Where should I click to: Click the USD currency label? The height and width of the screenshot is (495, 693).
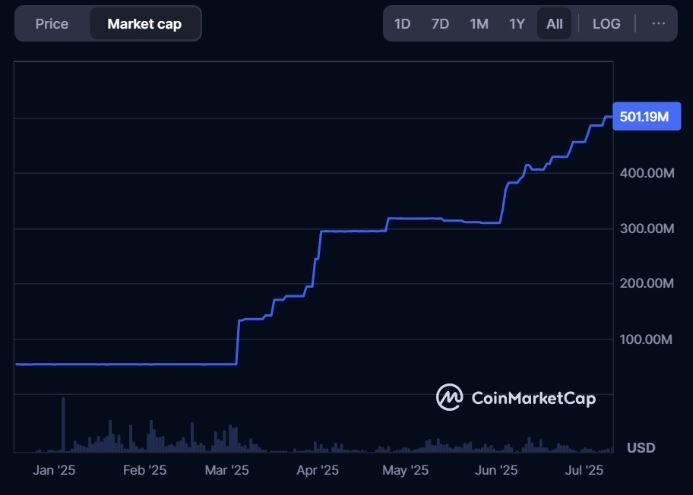[640, 447]
